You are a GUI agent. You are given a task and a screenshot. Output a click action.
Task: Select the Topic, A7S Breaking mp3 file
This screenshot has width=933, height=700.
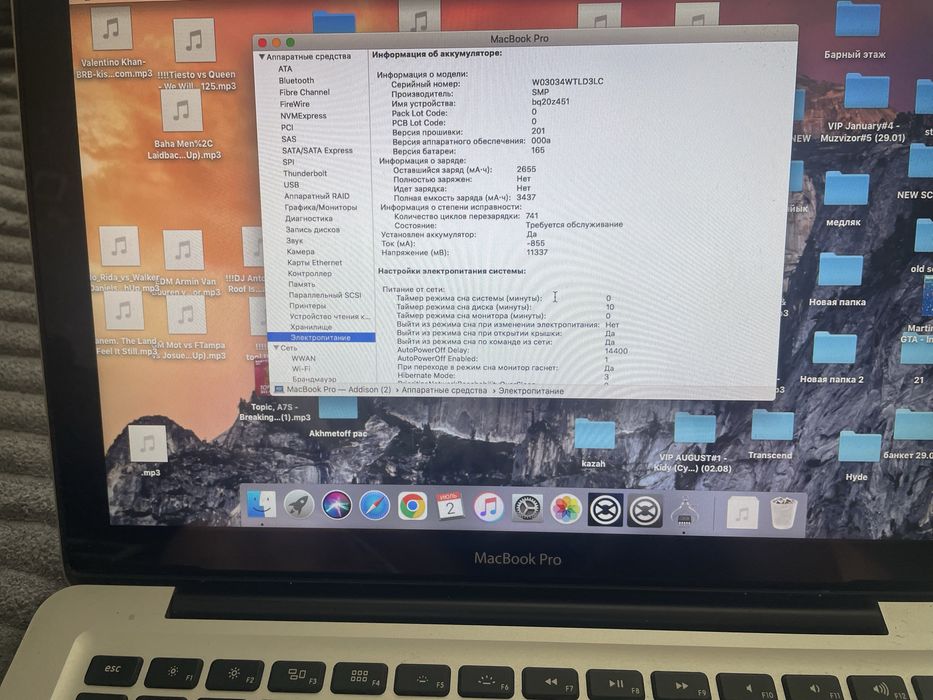point(274,387)
